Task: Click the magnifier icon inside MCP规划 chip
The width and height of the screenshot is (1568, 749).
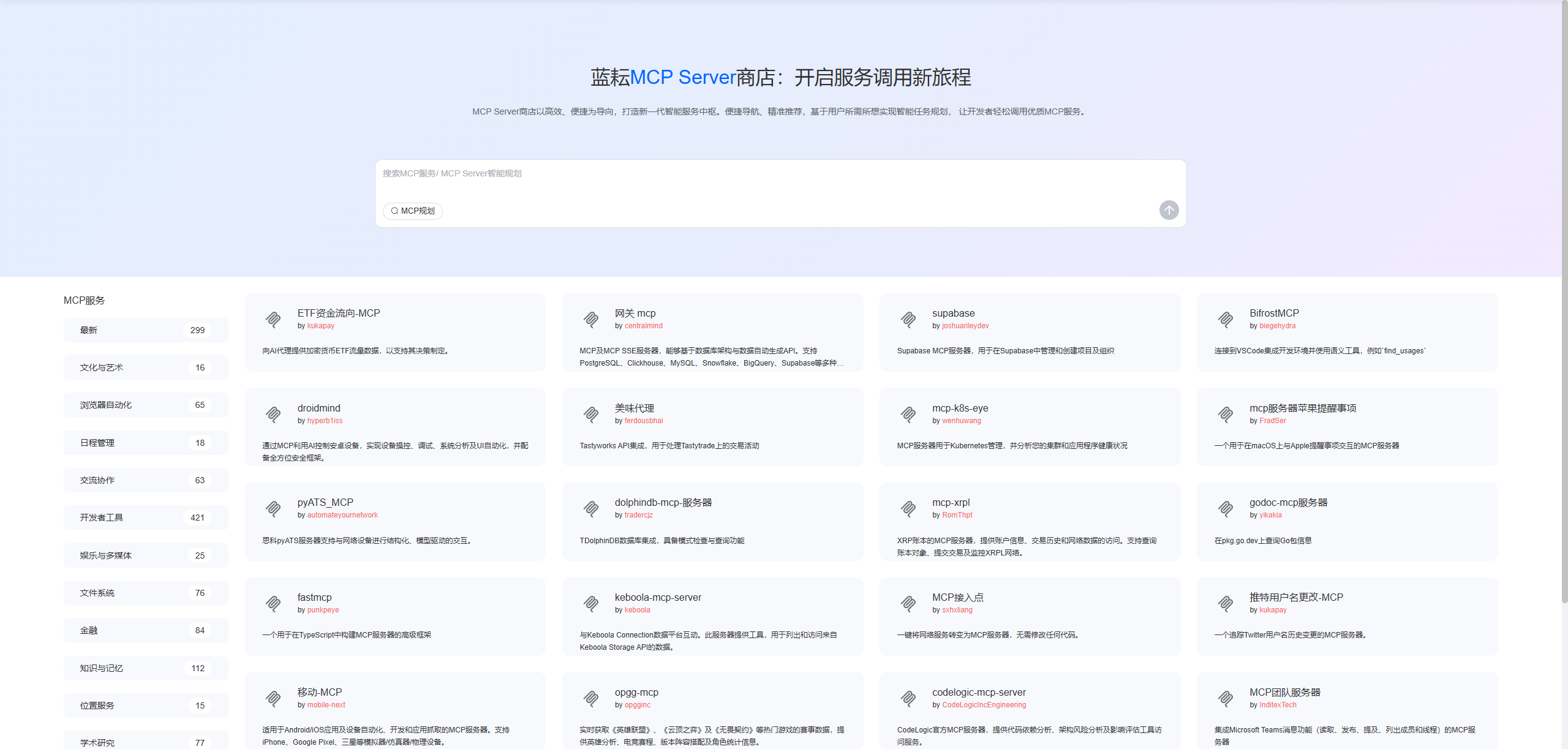Action: pyautogui.click(x=395, y=211)
